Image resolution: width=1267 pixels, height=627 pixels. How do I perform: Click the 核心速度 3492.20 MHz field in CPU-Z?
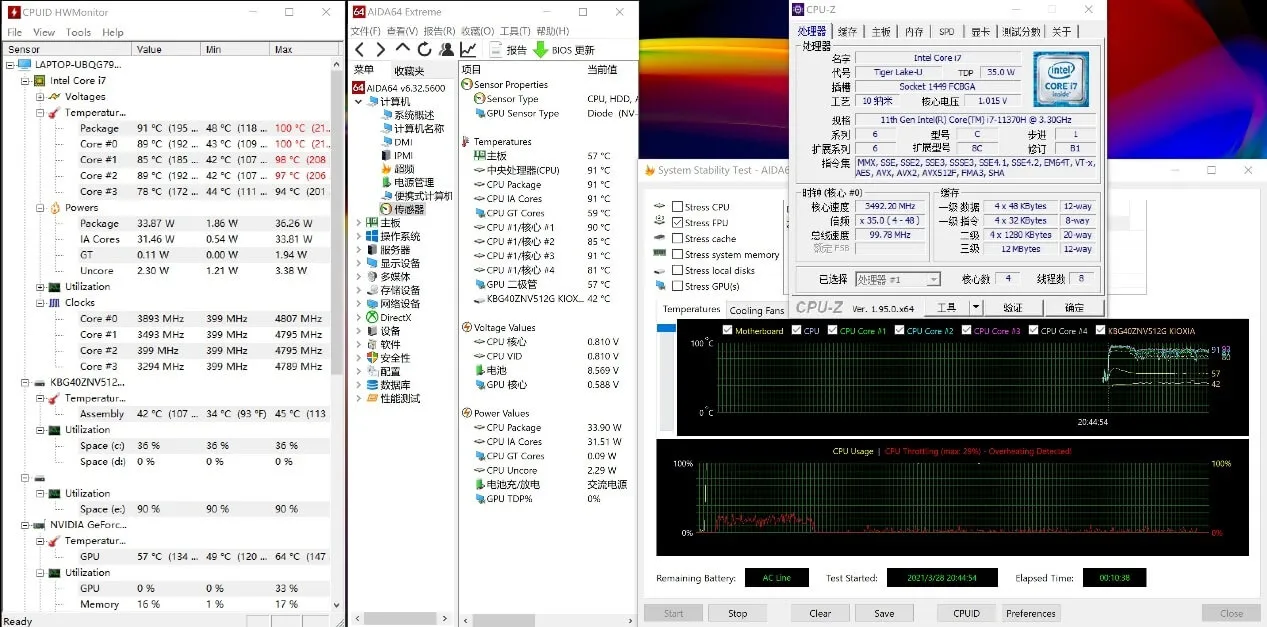[892, 207]
